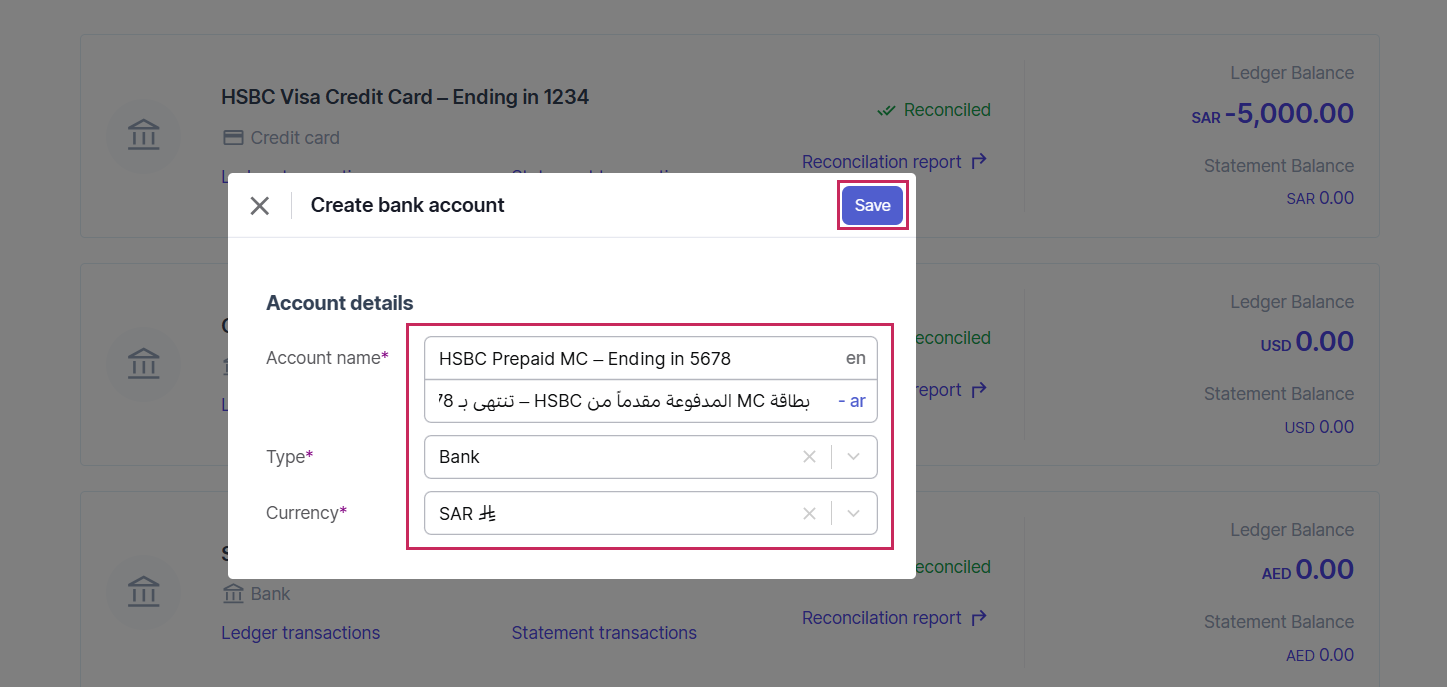Click the Save button
This screenshot has width=1447, height=687.
[x=872, y=206]
